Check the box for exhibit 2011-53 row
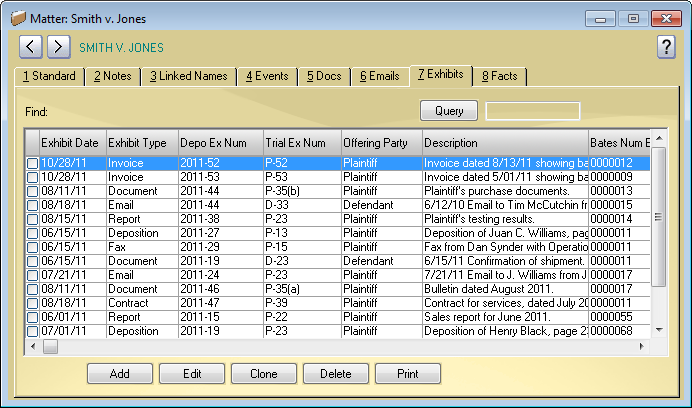The height and width of the screenshot is (408, 692). (x=32, y=178)
